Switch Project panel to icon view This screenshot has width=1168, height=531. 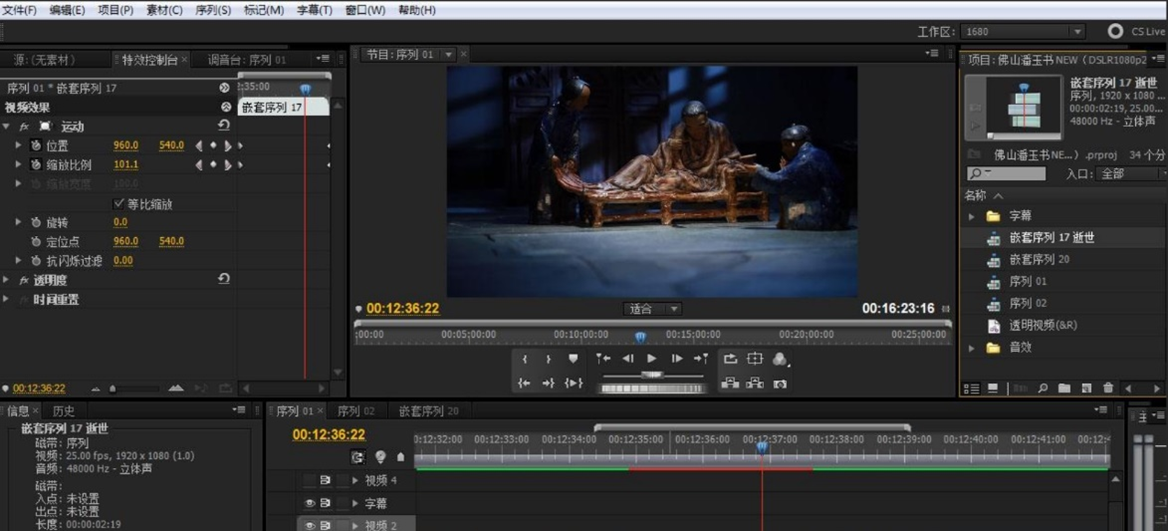point(993,388)
